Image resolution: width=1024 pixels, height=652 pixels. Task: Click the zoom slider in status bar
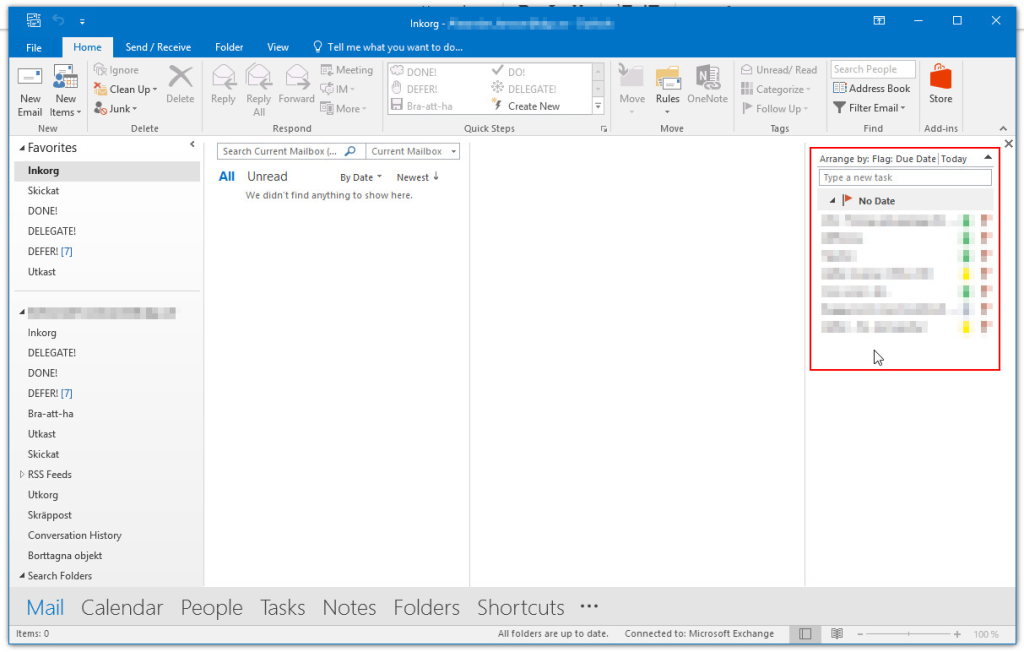pos(909,634)
